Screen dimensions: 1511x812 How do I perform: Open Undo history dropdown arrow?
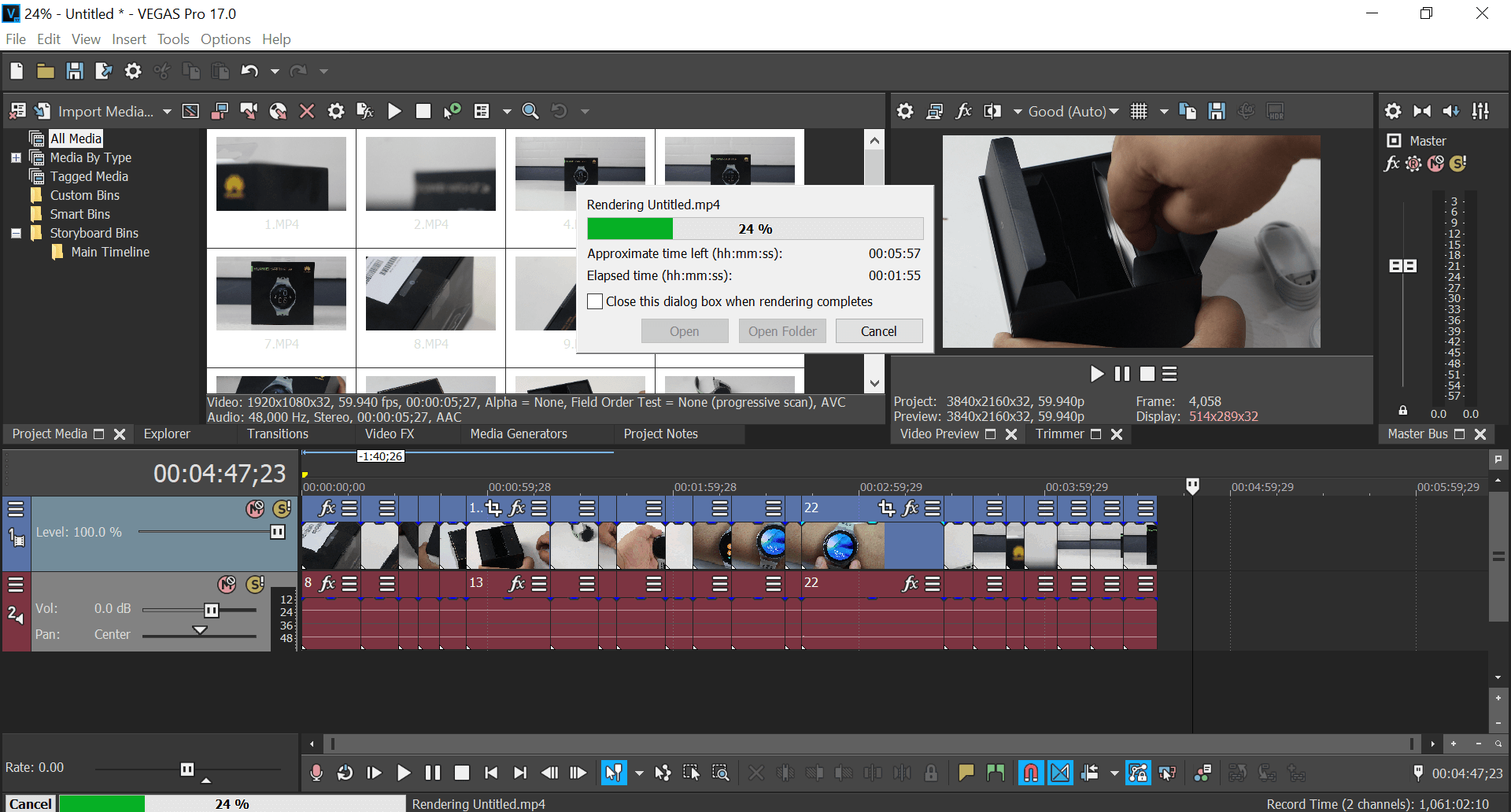[275, 72]
